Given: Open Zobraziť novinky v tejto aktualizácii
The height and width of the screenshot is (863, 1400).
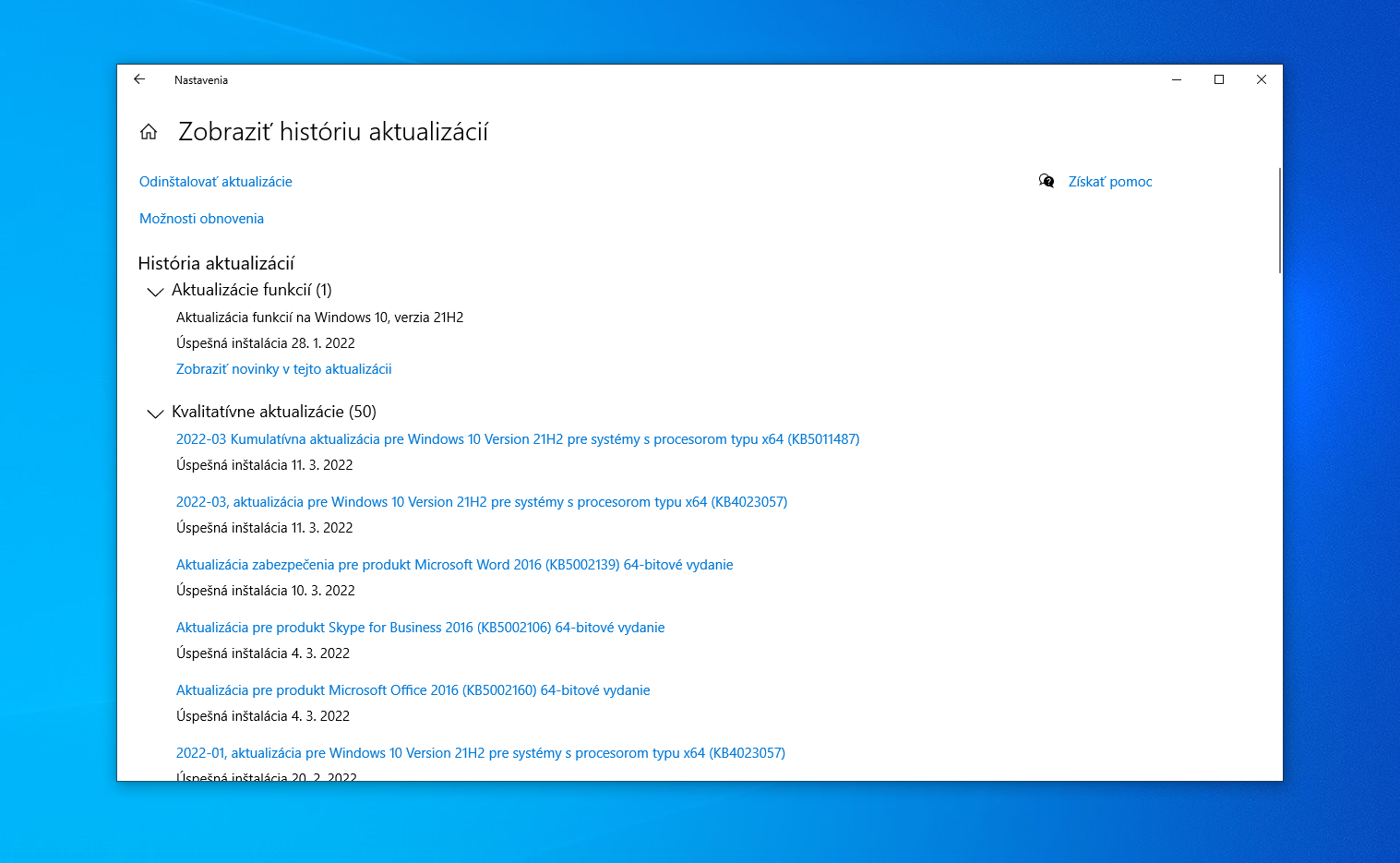Looking at the screenshot, I should [x=284, y=369].
